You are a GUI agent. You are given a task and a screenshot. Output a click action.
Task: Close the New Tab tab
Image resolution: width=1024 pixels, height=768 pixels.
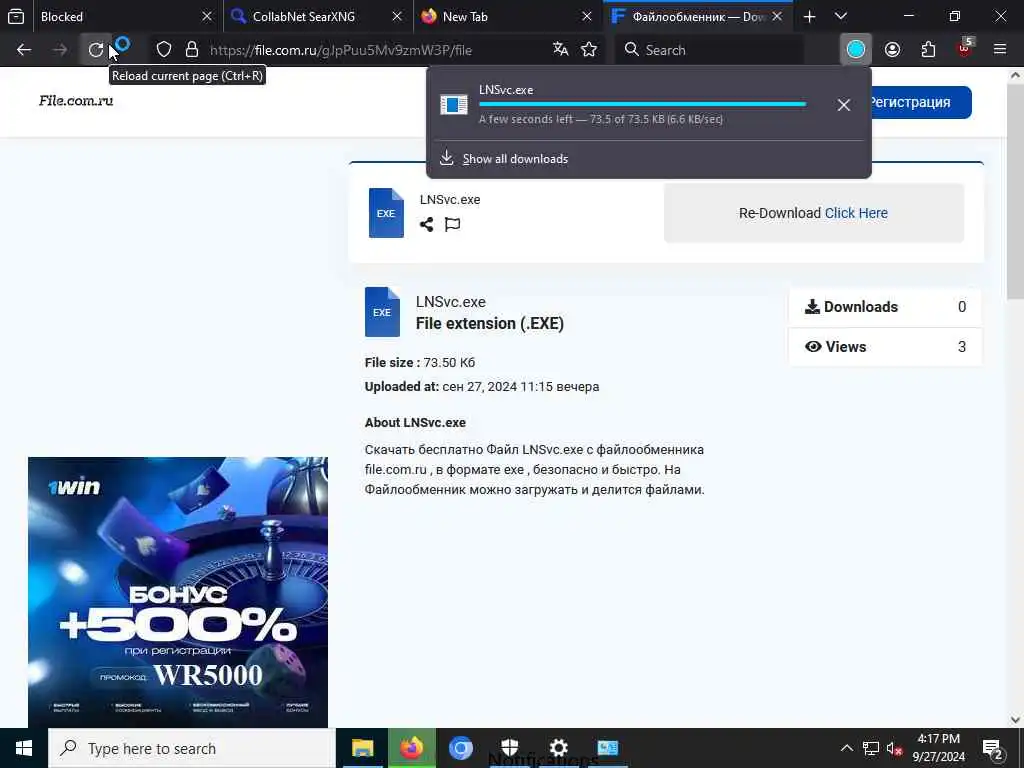click(587, 16)
